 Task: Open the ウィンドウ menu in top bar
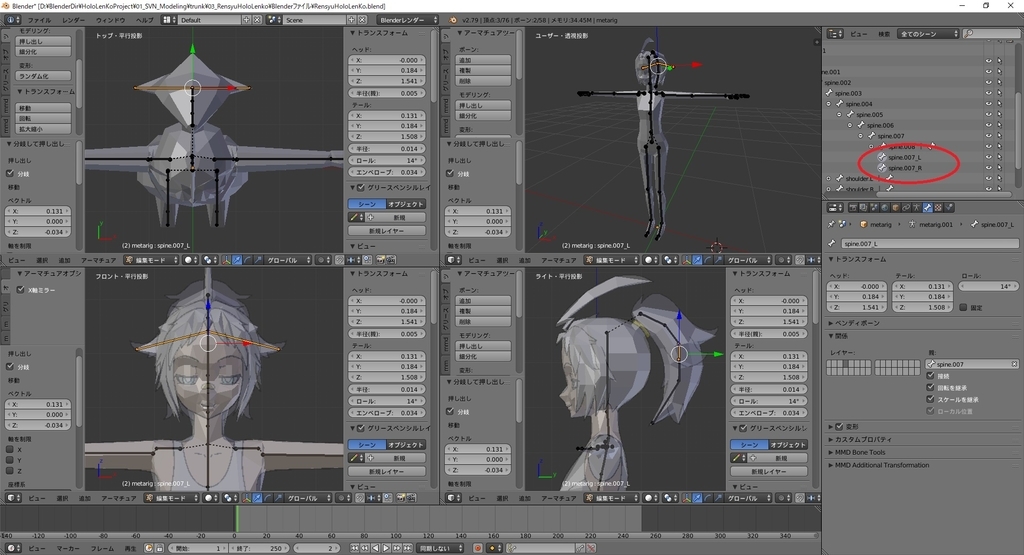(x=110, y=20)
